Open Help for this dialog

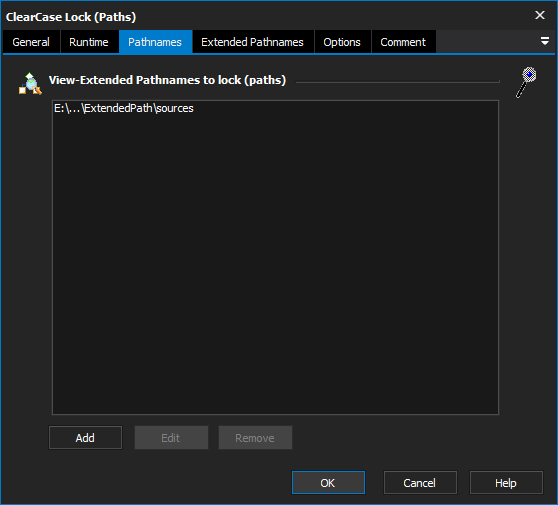point(506,483)
